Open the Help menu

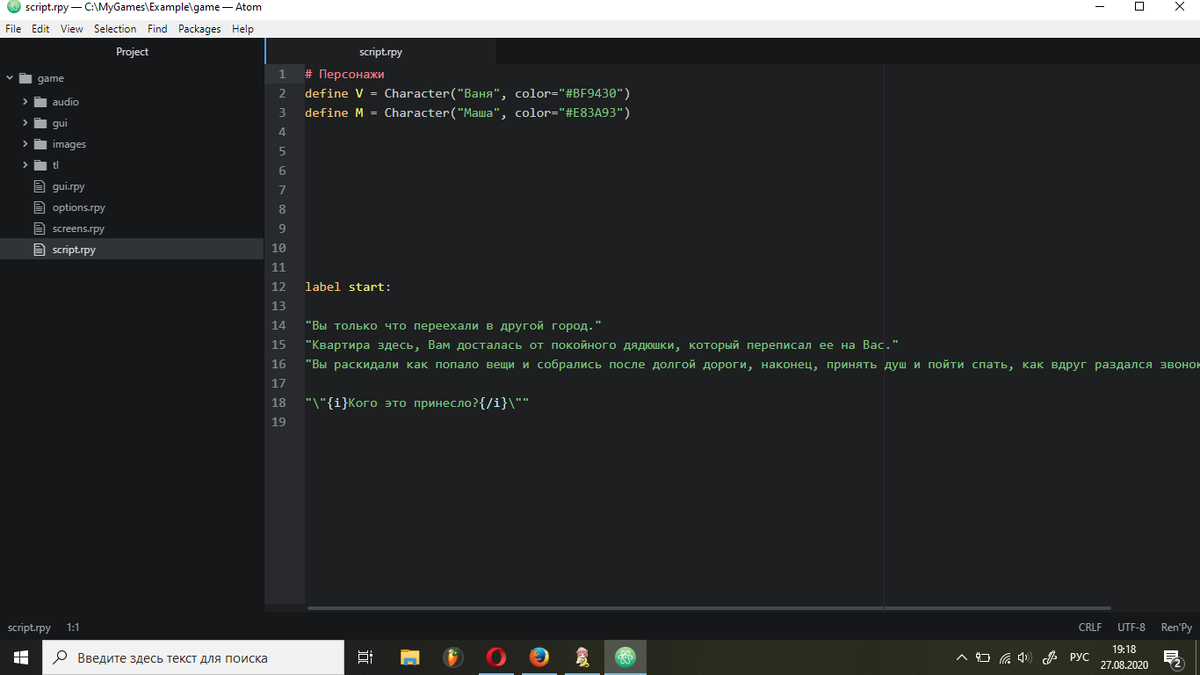243,29
